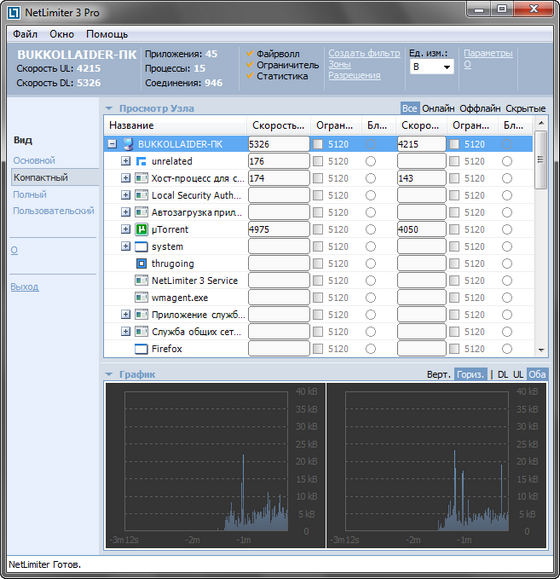Click the NetLimiter logo in title bar

(x=14, y=13)
